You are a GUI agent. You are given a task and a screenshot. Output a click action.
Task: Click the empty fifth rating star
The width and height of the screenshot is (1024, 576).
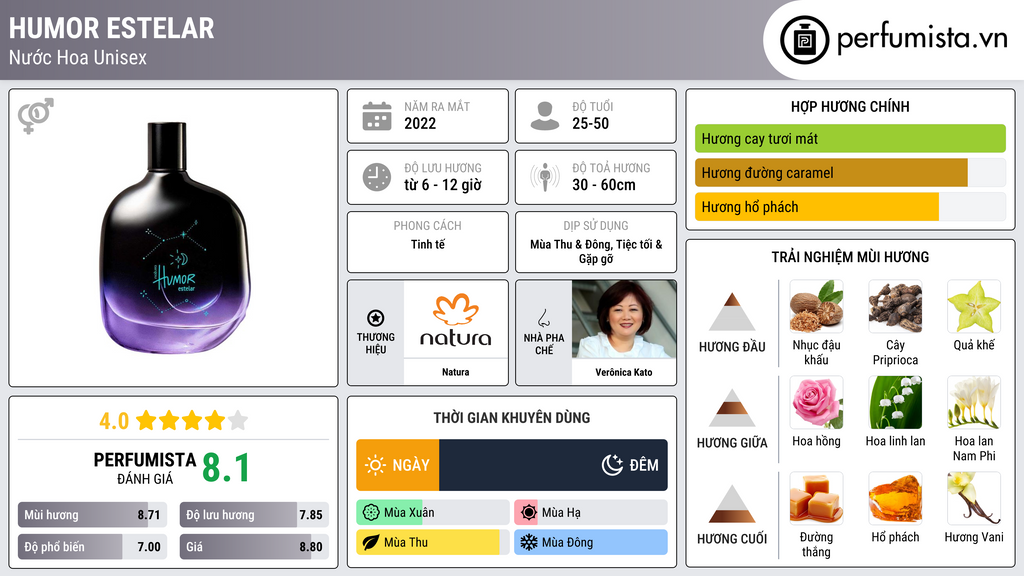(x=238, y=420)
